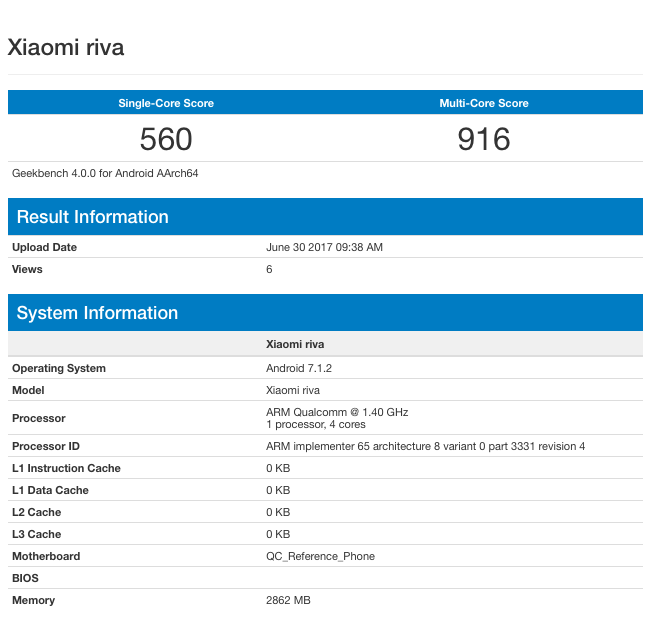Click the BIOS row label
The height and width of the screenshot is (624, 655).
pyautogui.click(x=26, y=578)
